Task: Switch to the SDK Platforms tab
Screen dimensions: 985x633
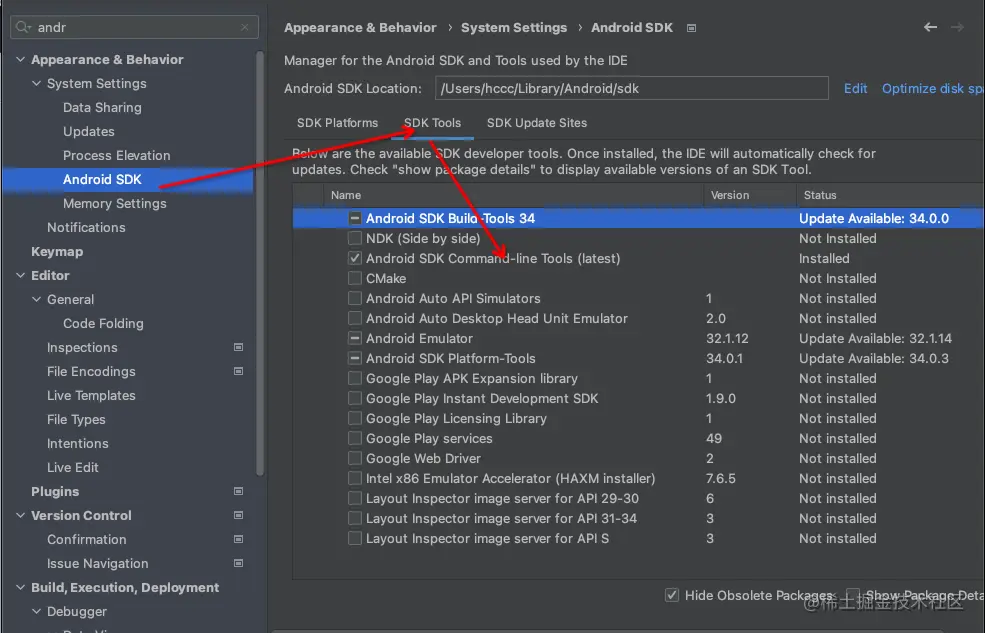Action: coord(337,123)
